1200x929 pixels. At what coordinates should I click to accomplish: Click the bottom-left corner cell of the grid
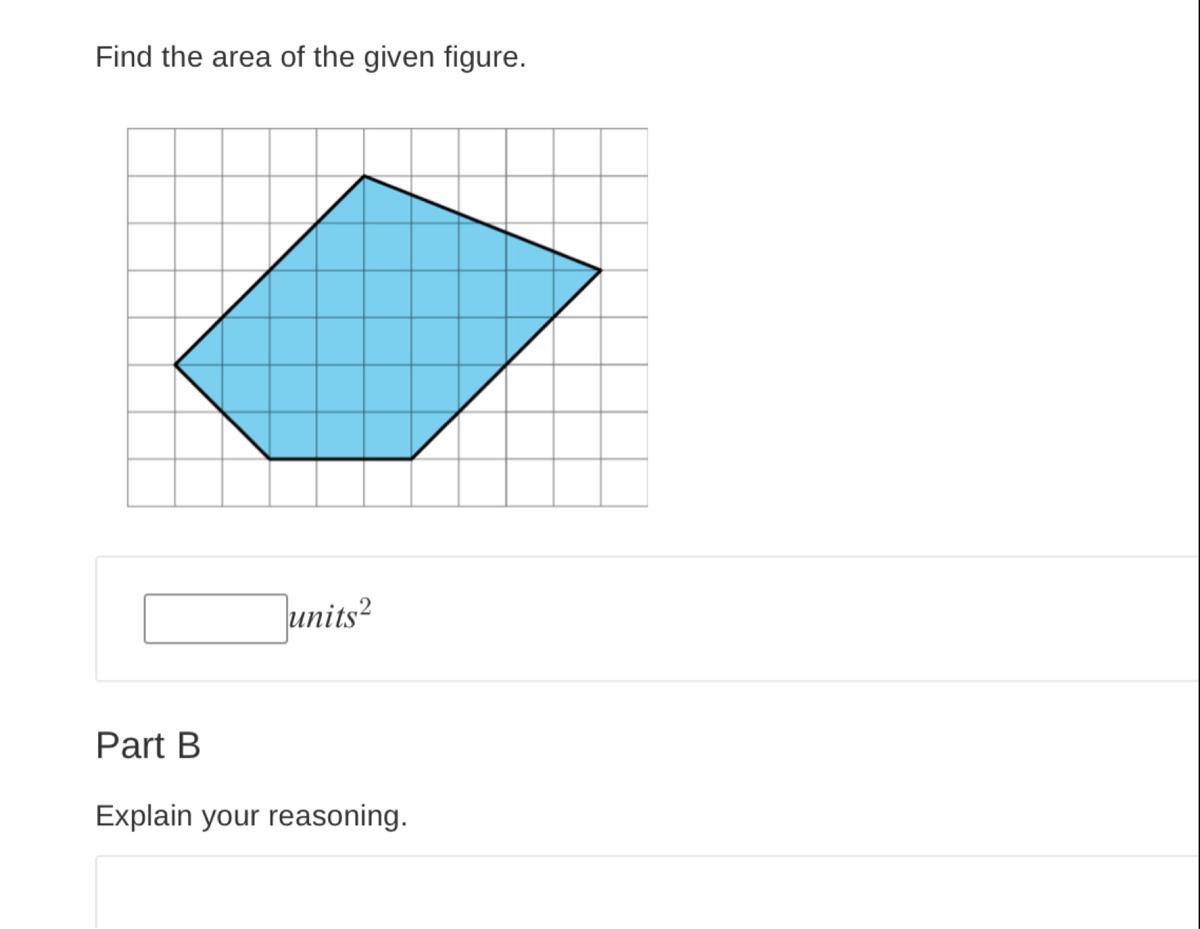[151, 483]
